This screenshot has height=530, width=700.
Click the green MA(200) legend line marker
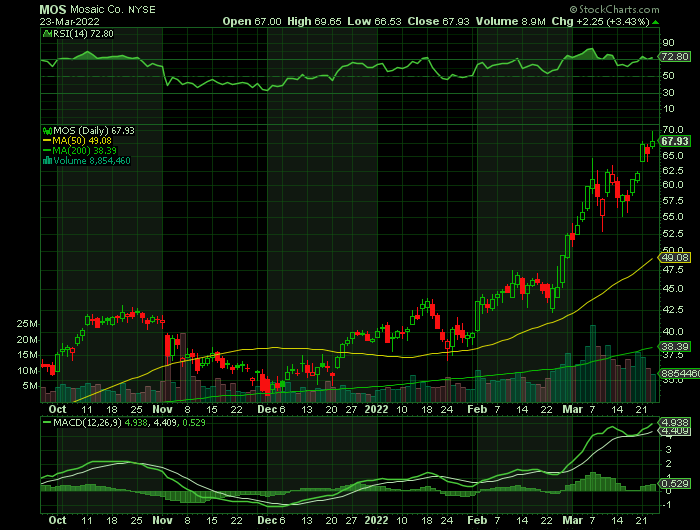click(47, 150)
